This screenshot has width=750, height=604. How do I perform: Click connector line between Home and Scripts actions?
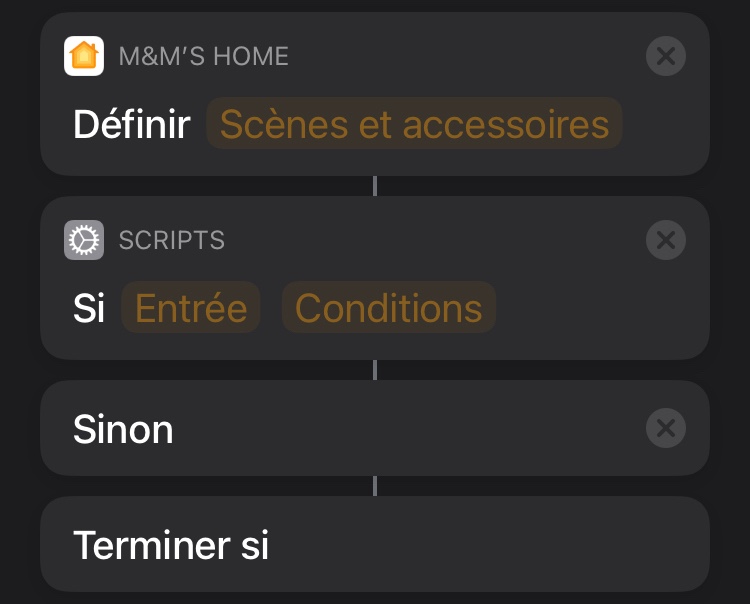coord(375,186)
